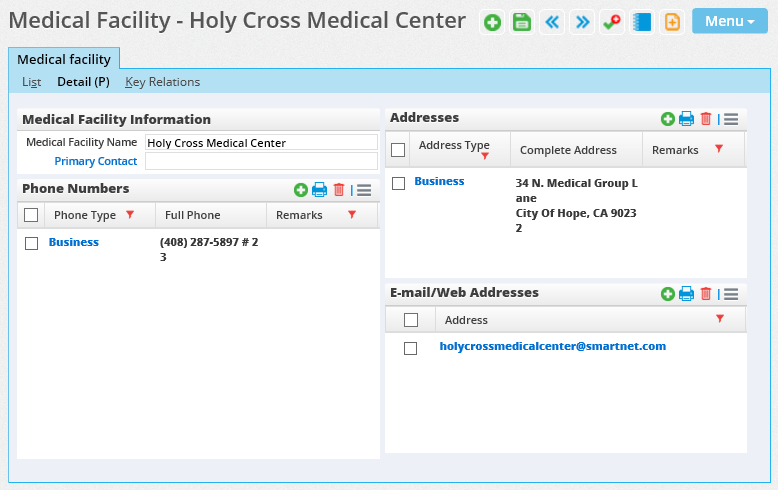Check the Business phone row checkbox
Viewport: 778px width, 490px height.
(32, 244)
